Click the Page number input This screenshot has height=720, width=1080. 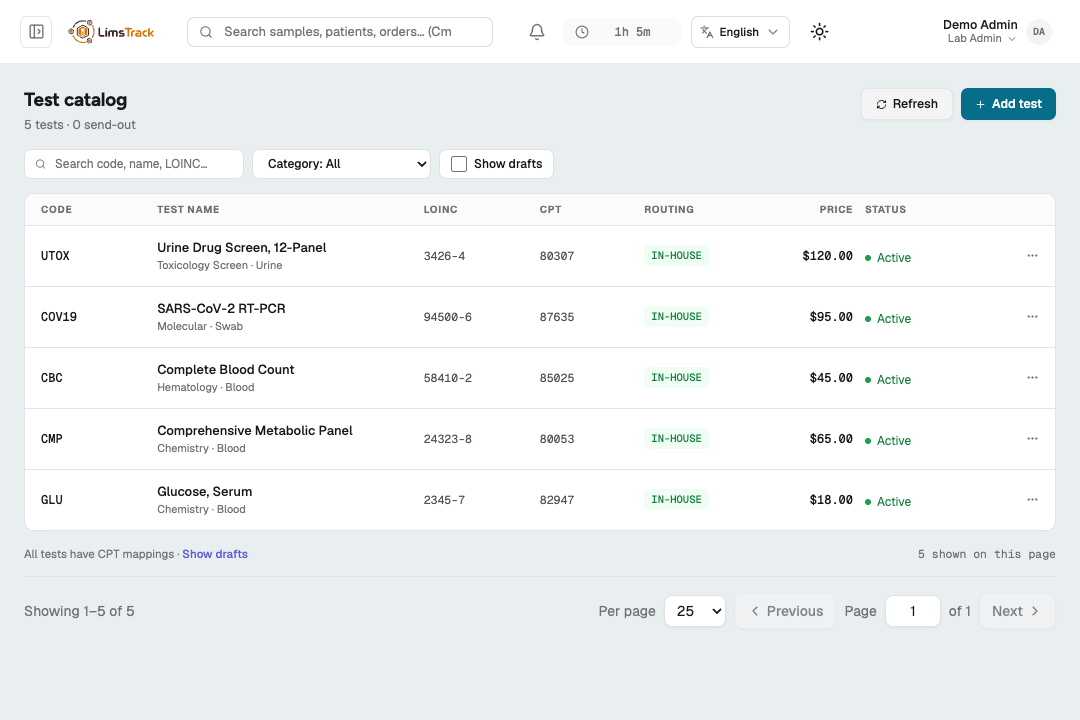tap(913, 611)
